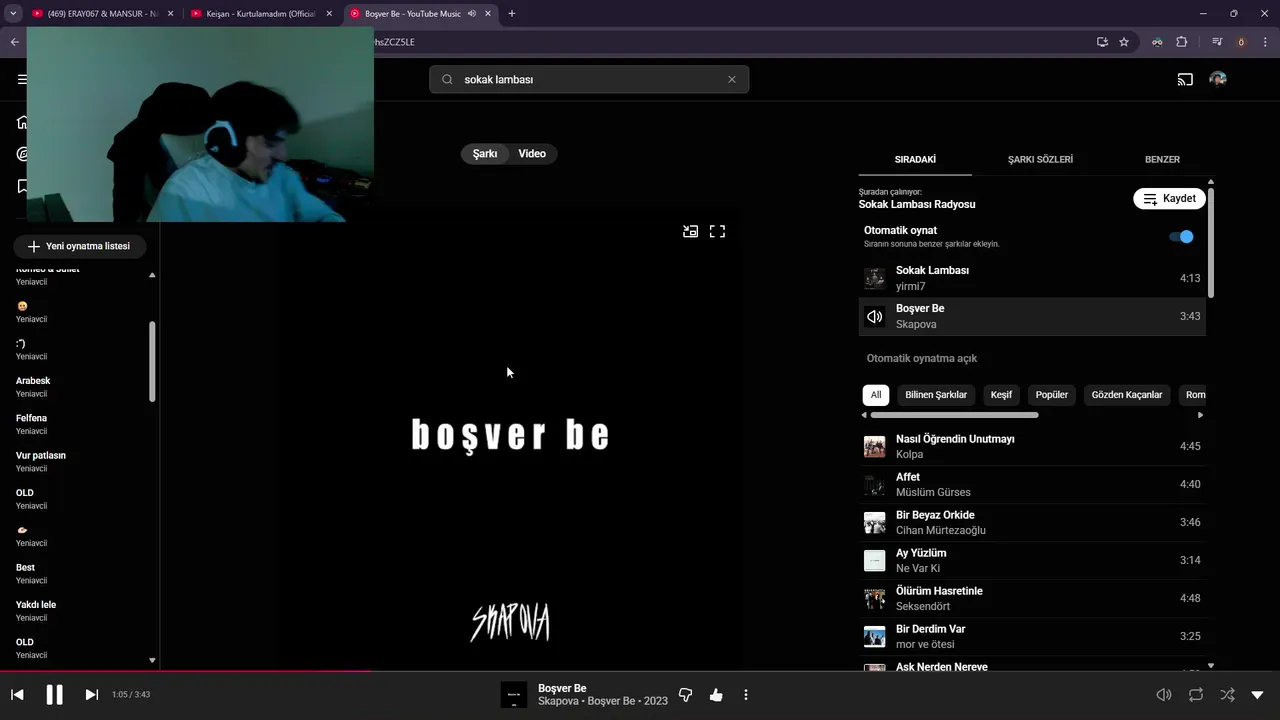Open the account avatar menu
Screen dimensions: 1280x720
click(1218, 79)
